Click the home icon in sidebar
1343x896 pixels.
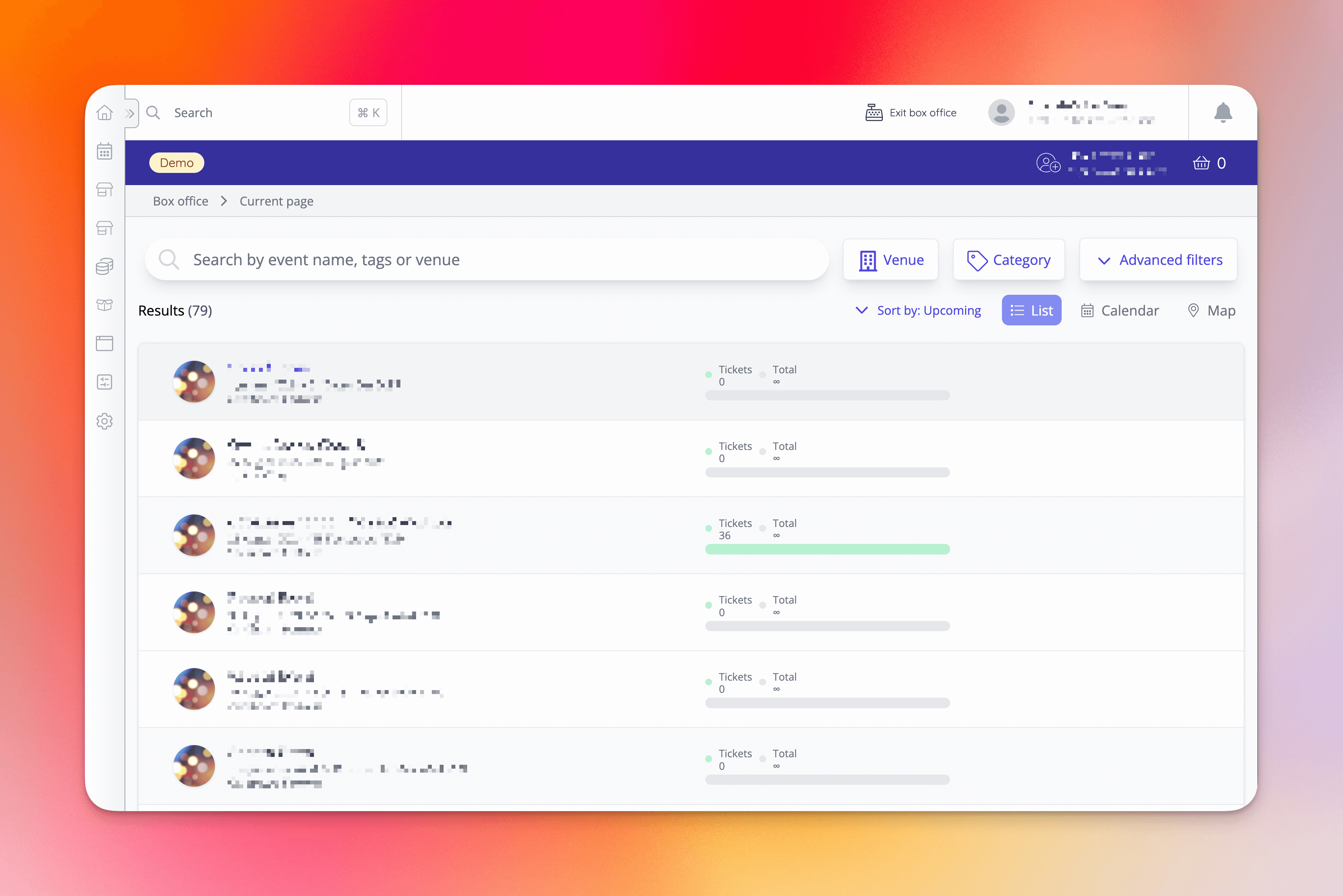105,112
